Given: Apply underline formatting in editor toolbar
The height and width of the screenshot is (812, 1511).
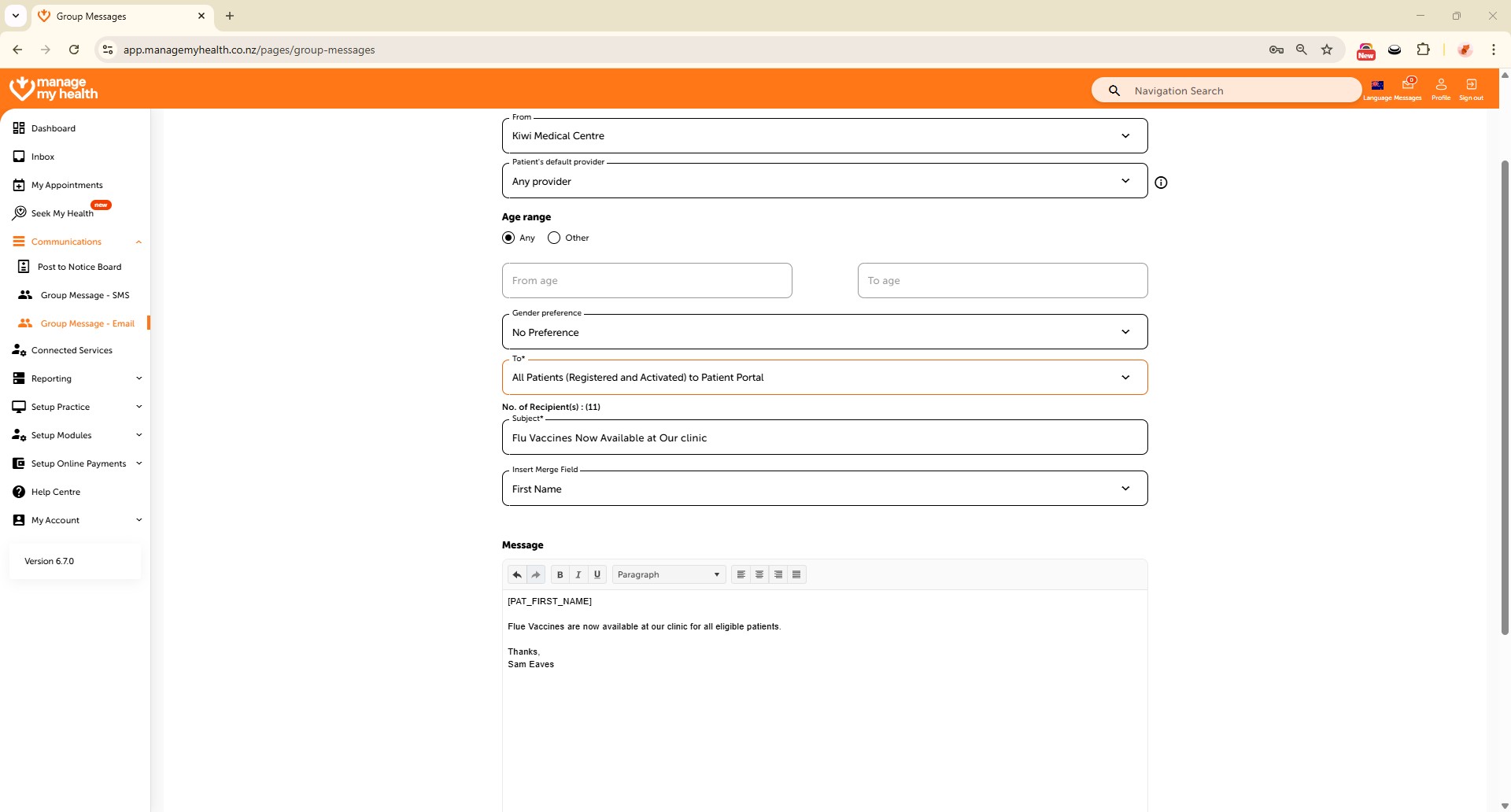Looking at the screenshot, I should click(x=597, y=574).
